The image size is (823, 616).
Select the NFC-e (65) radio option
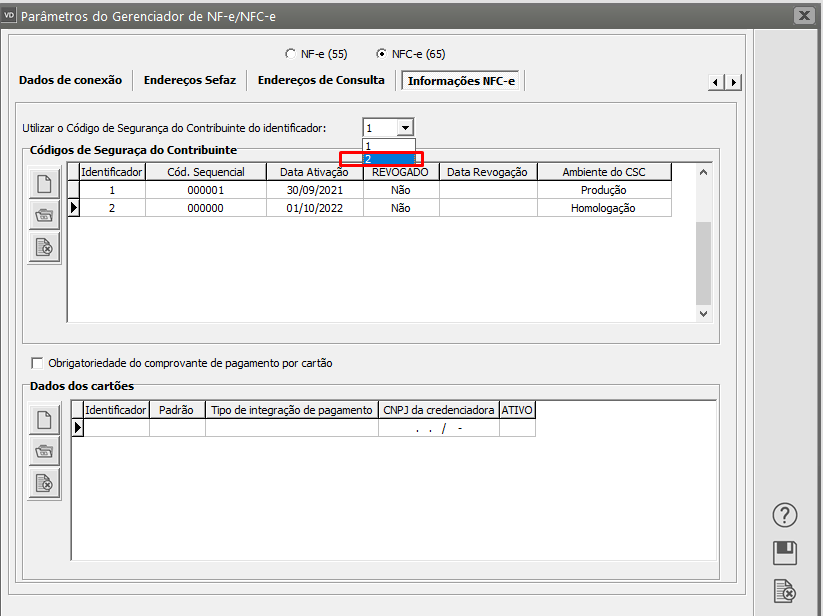pyautogui.click(x=381, y=54)
